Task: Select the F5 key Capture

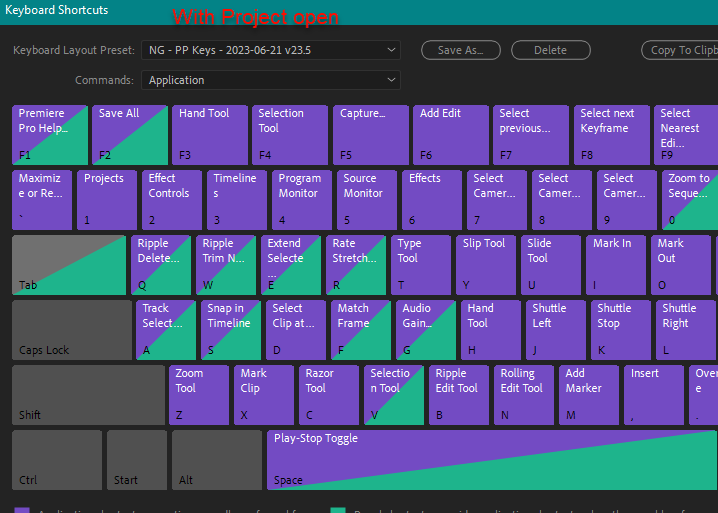Action: pos(371,135)
